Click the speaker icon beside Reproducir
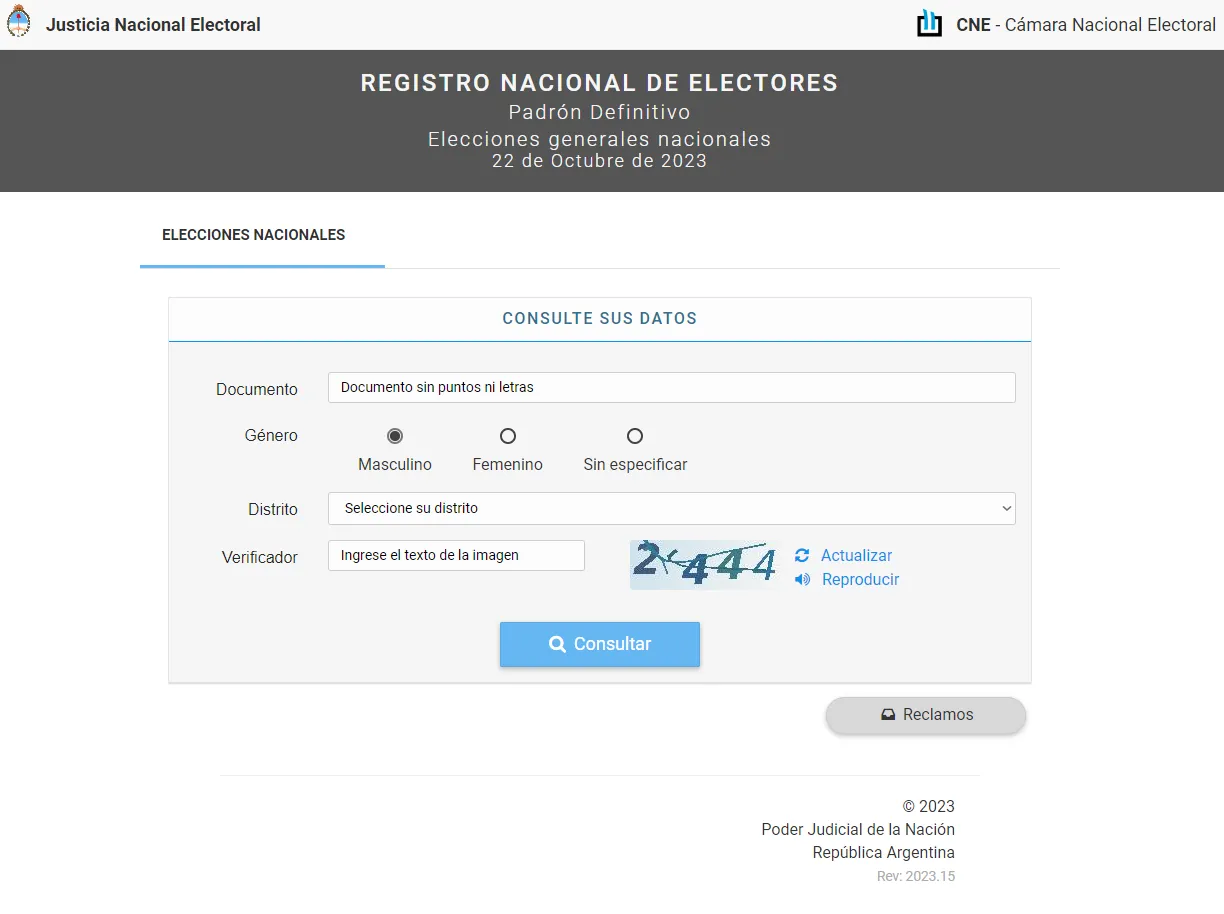This screenshot has width=1224, height=914. tap(802, 579)
